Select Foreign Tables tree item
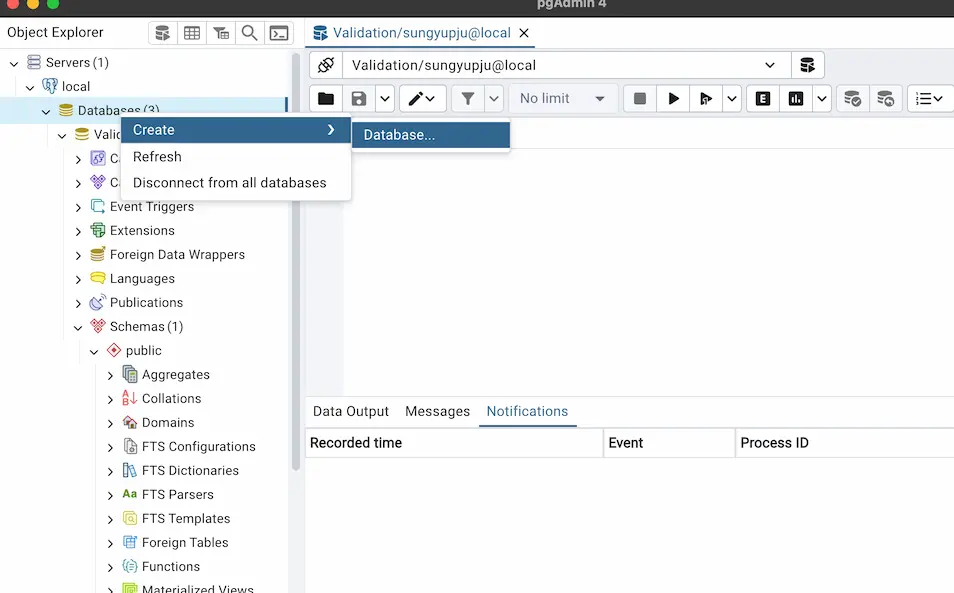 click(185, 543)
